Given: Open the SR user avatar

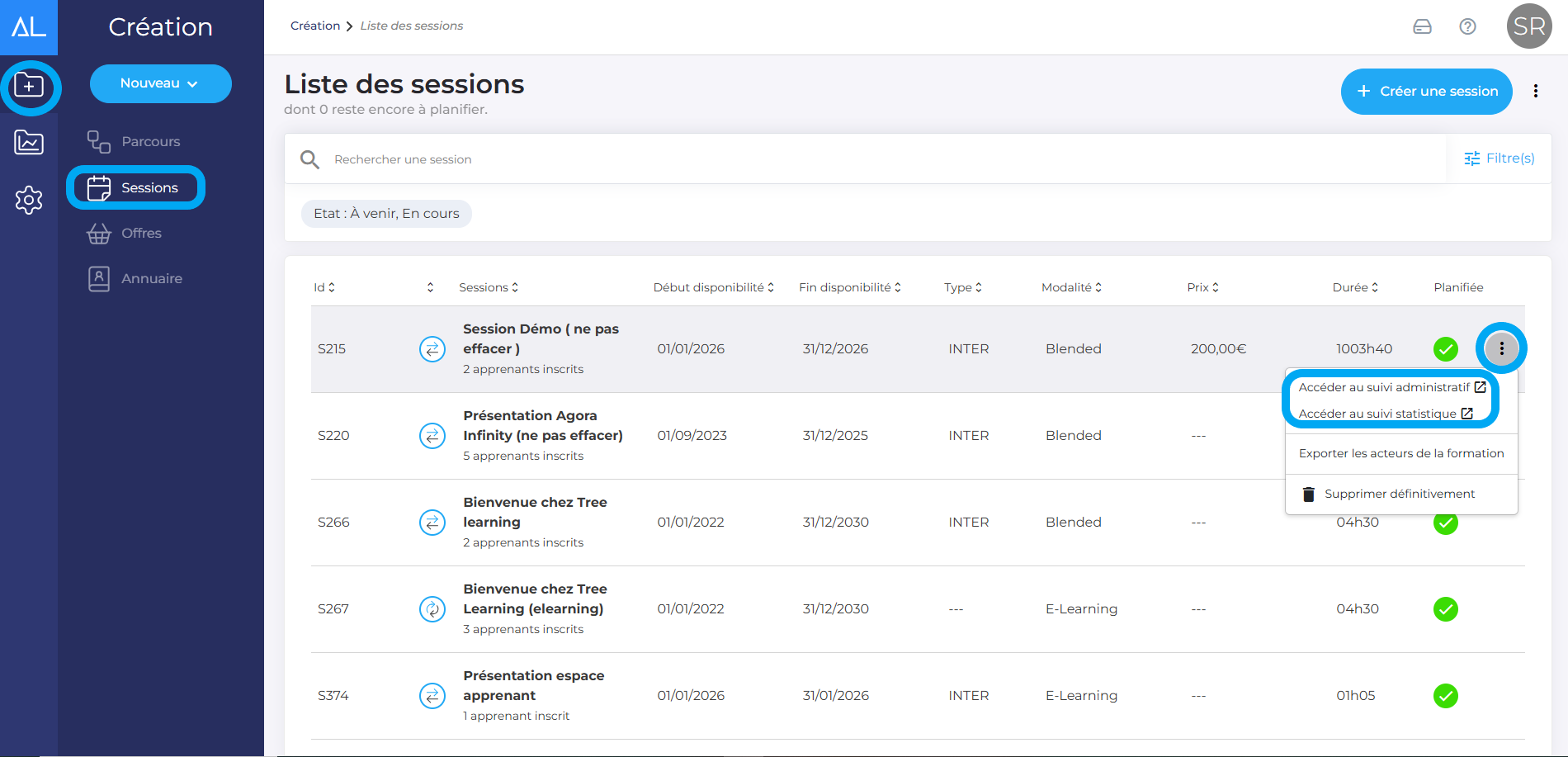Looking at the screenshot, I should (1528, 26).
